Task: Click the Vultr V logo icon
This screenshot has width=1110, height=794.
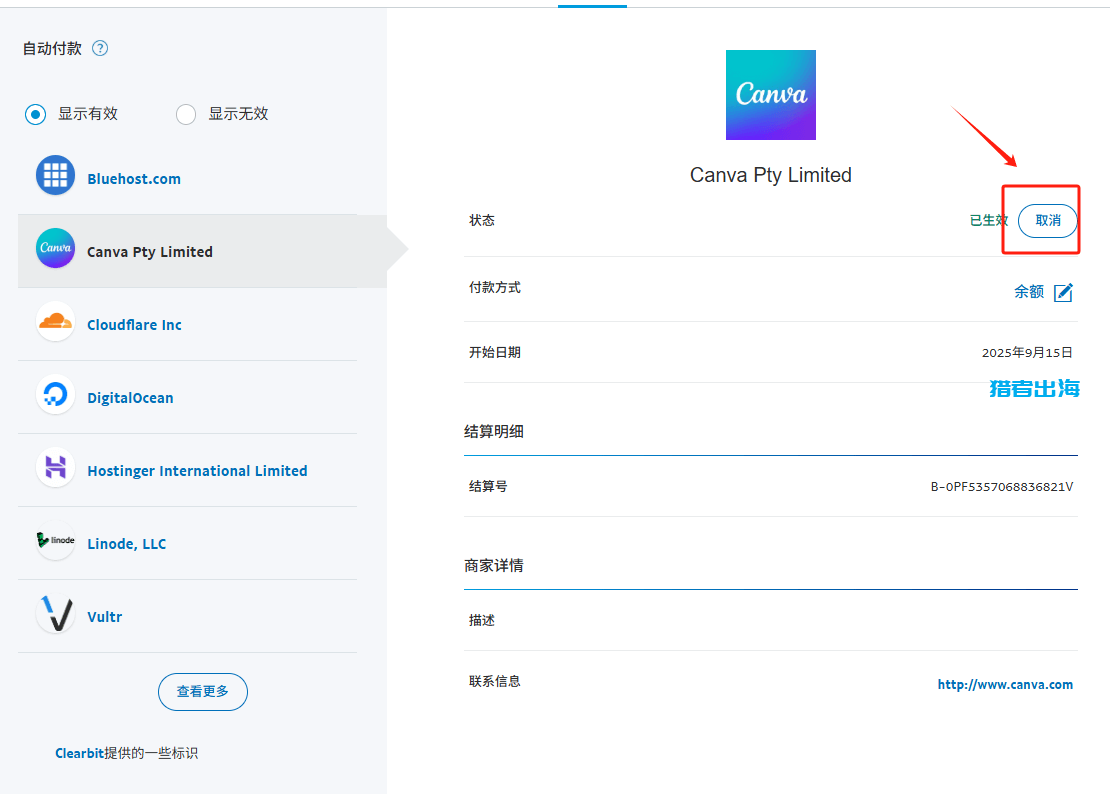Action: click(x=55, y=613)
